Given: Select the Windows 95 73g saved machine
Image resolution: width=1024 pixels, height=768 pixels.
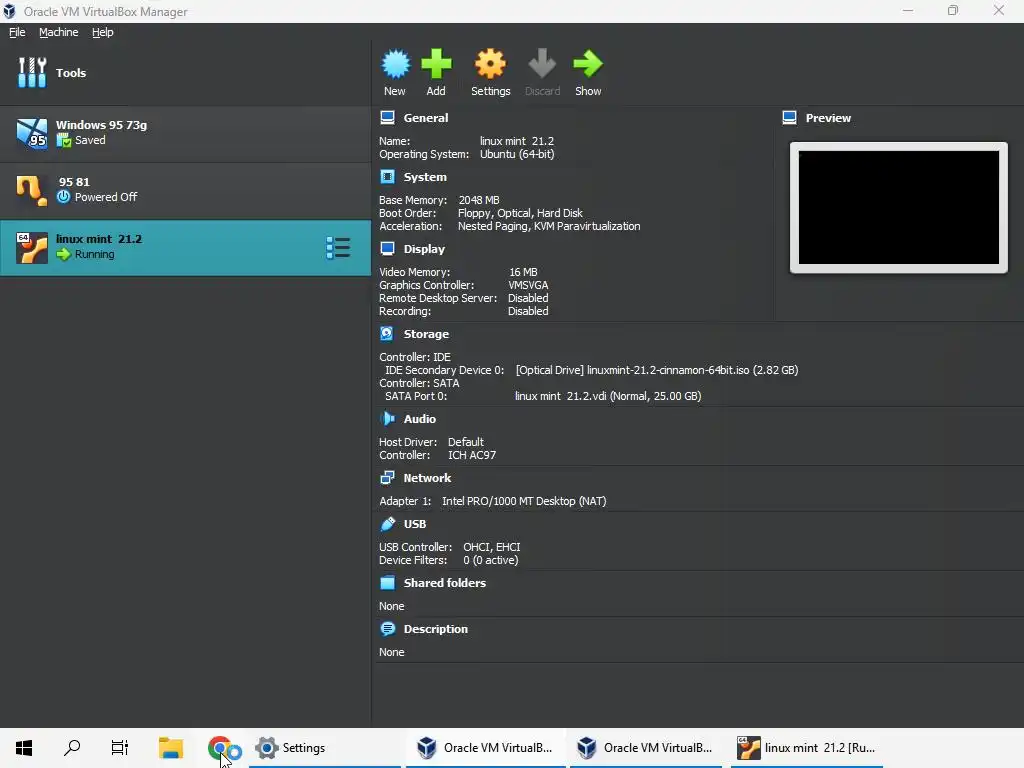Looking at the screenshot, I should click(185, 133).
